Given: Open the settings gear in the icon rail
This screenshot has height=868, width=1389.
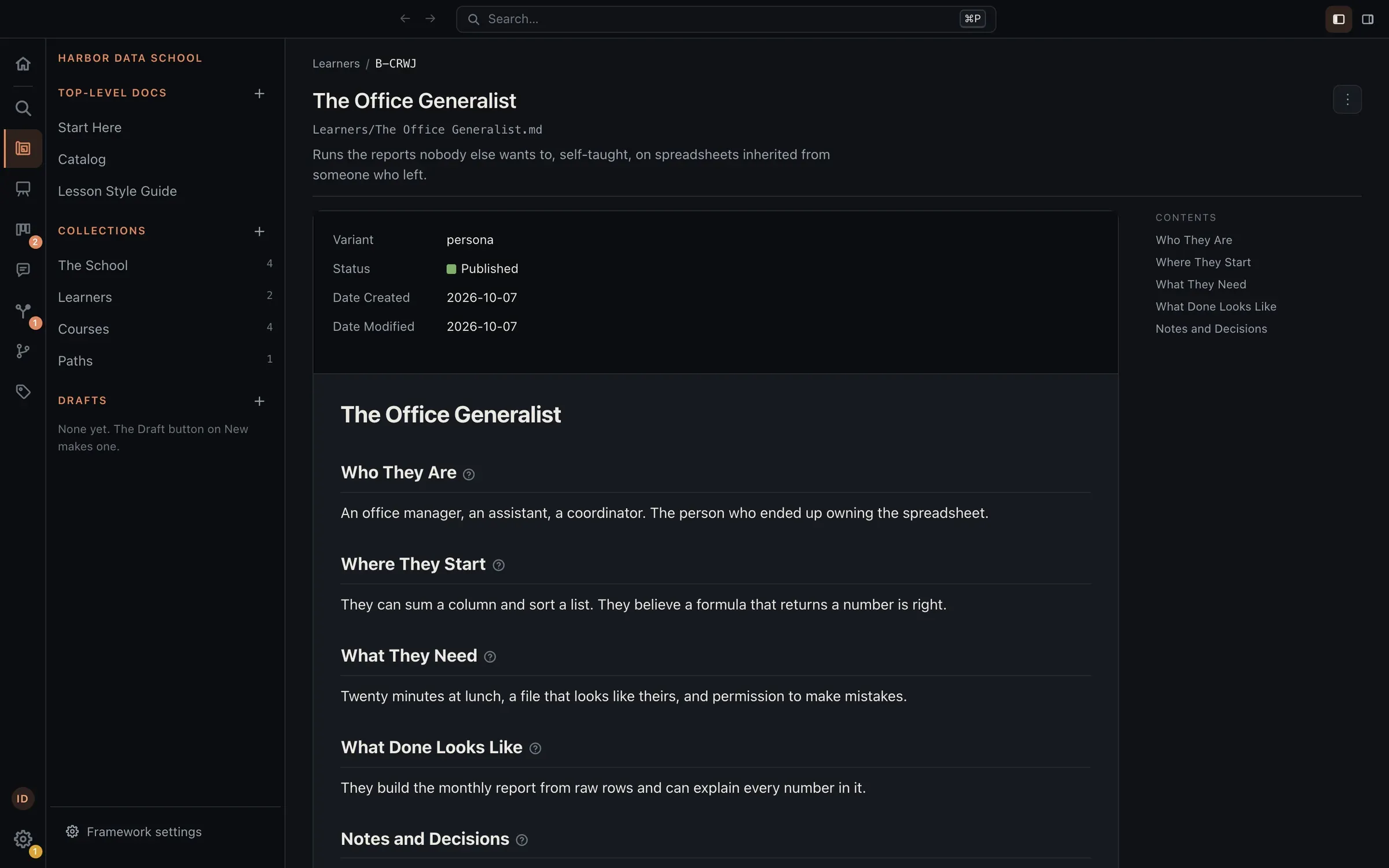Looking at the screenshot, I should pos(23,839).
